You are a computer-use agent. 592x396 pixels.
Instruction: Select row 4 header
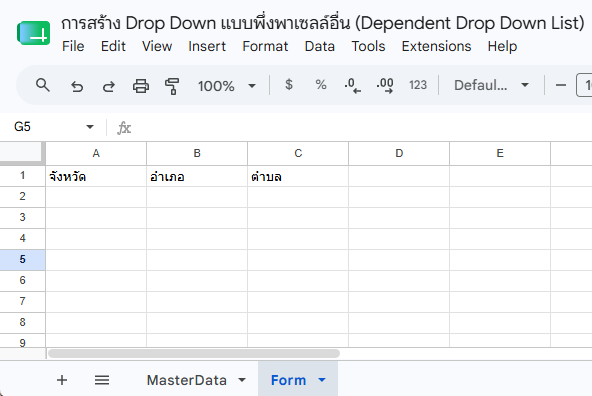tap(22, 239)
